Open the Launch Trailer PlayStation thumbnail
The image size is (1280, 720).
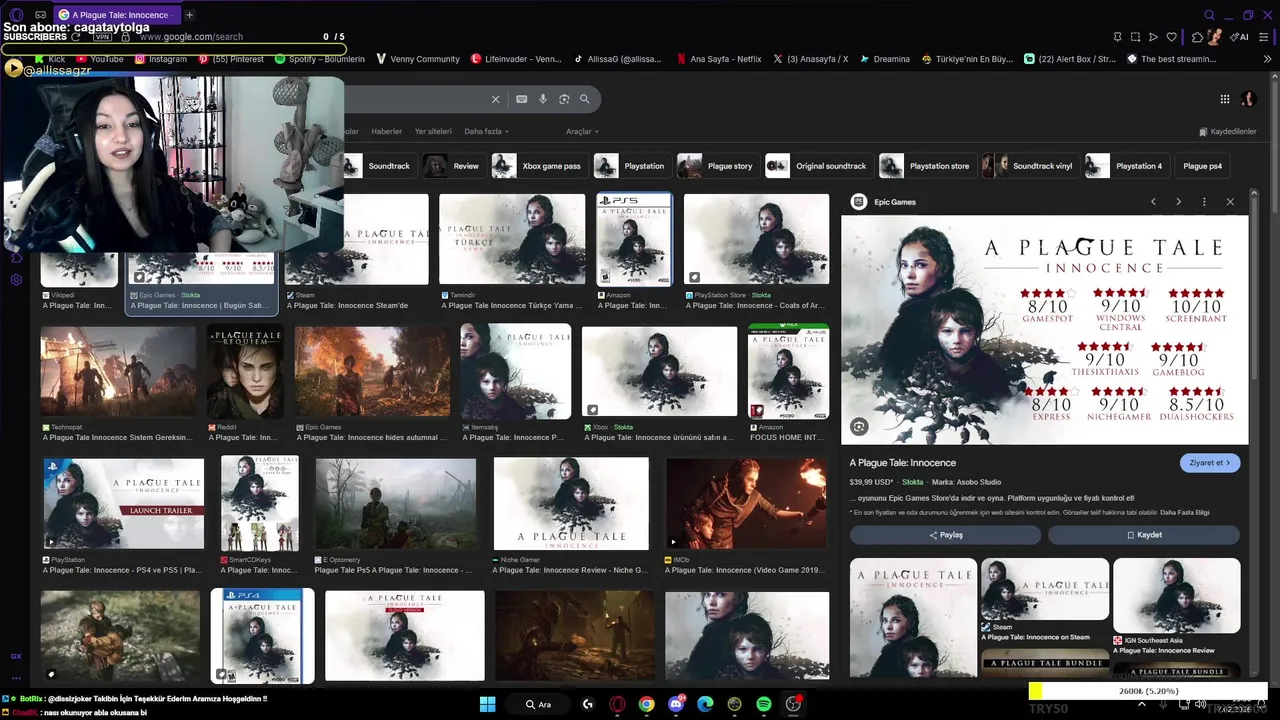(x=124, y=503)
